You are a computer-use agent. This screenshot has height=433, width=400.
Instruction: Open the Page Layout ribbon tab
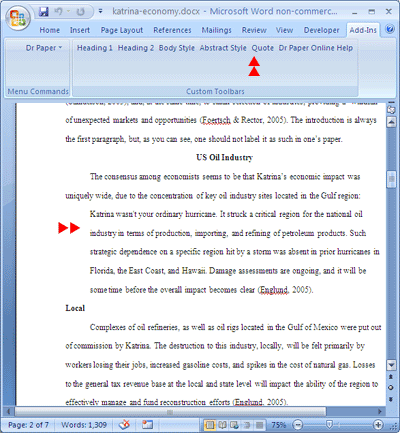pyautogui.click(x=122, y=30)
